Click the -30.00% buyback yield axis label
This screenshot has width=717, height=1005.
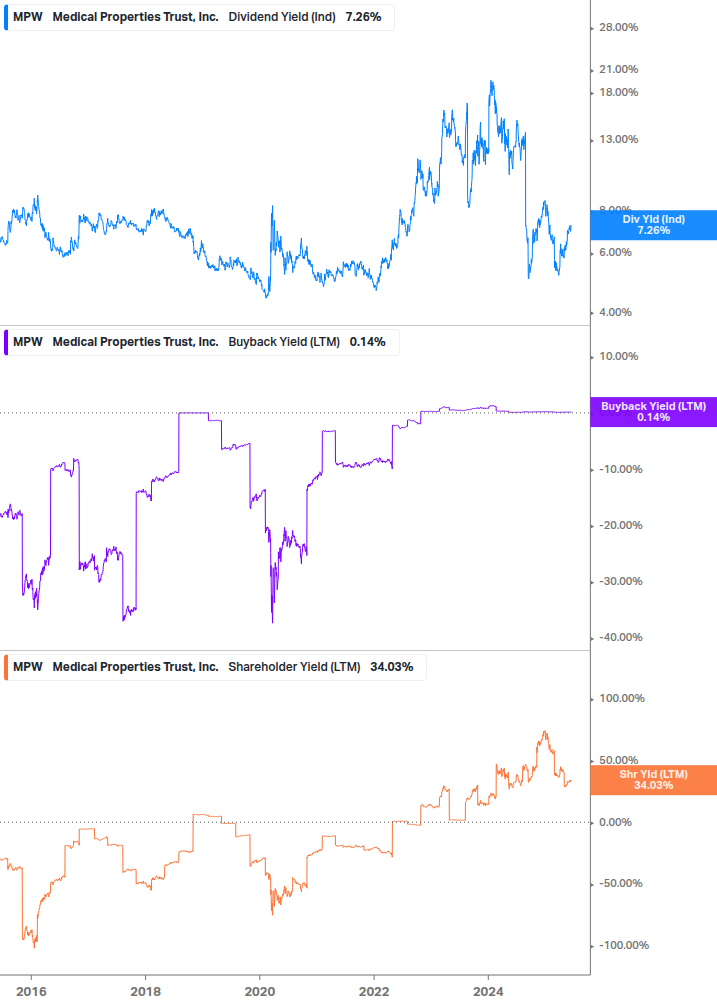pyautogui.click(x=620, y=581)
